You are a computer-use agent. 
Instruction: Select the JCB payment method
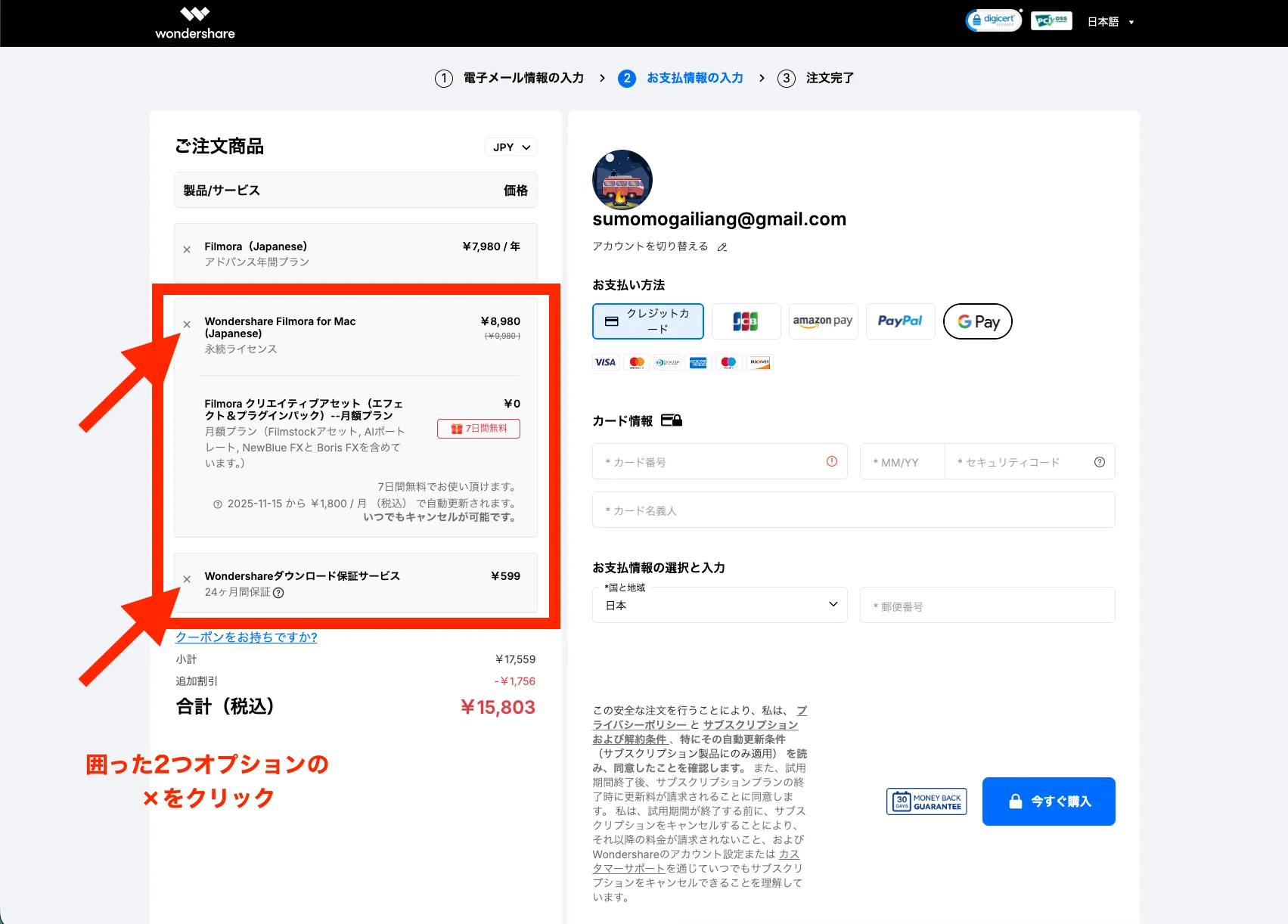tap(746, 321)
